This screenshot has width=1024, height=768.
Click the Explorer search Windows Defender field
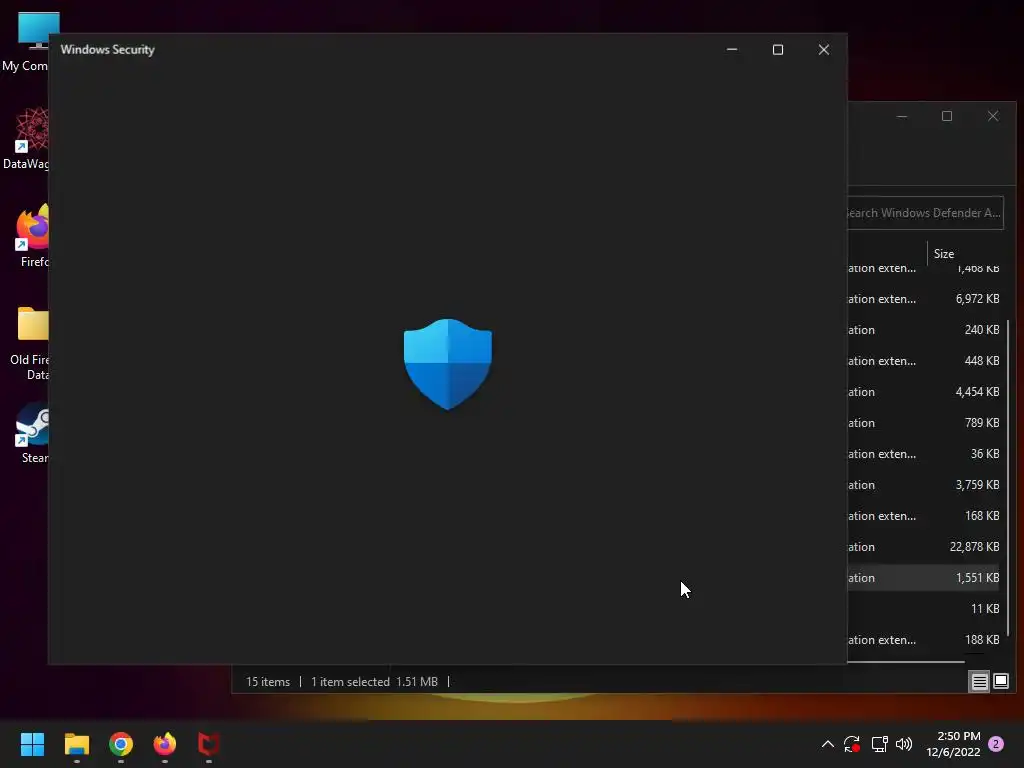[925, 213]
